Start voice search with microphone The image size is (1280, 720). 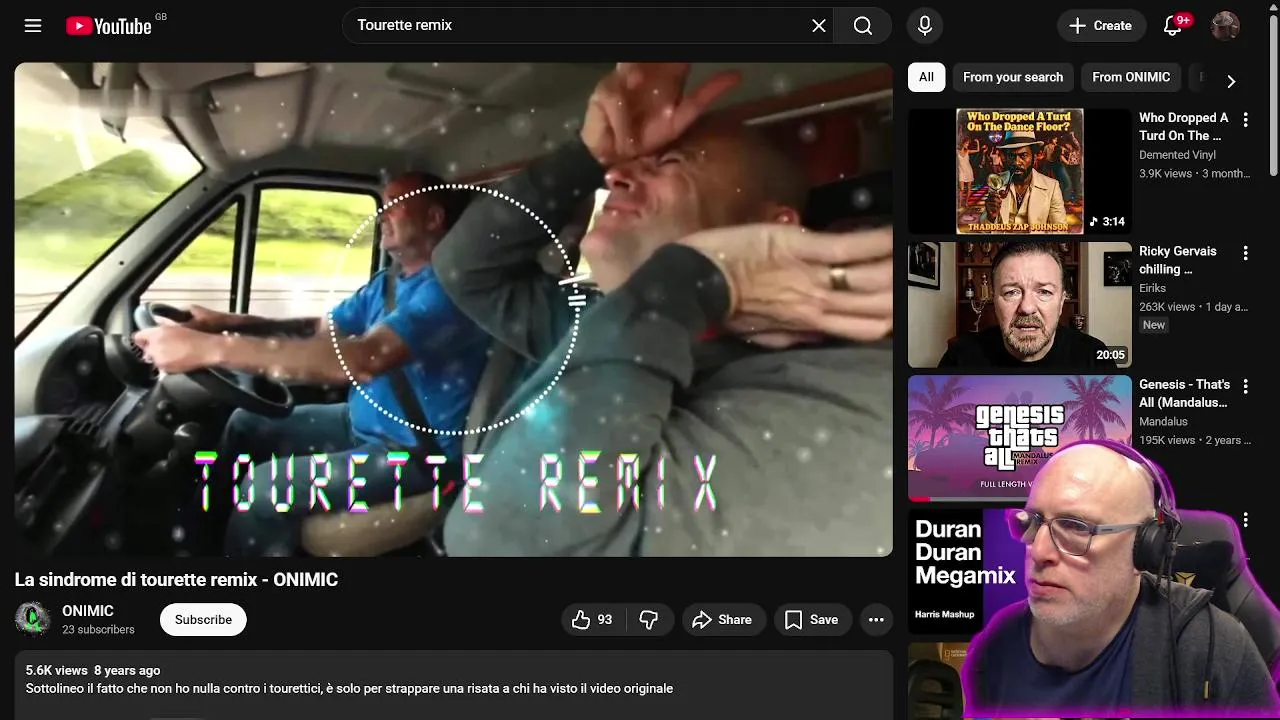(x=925, y=26)
